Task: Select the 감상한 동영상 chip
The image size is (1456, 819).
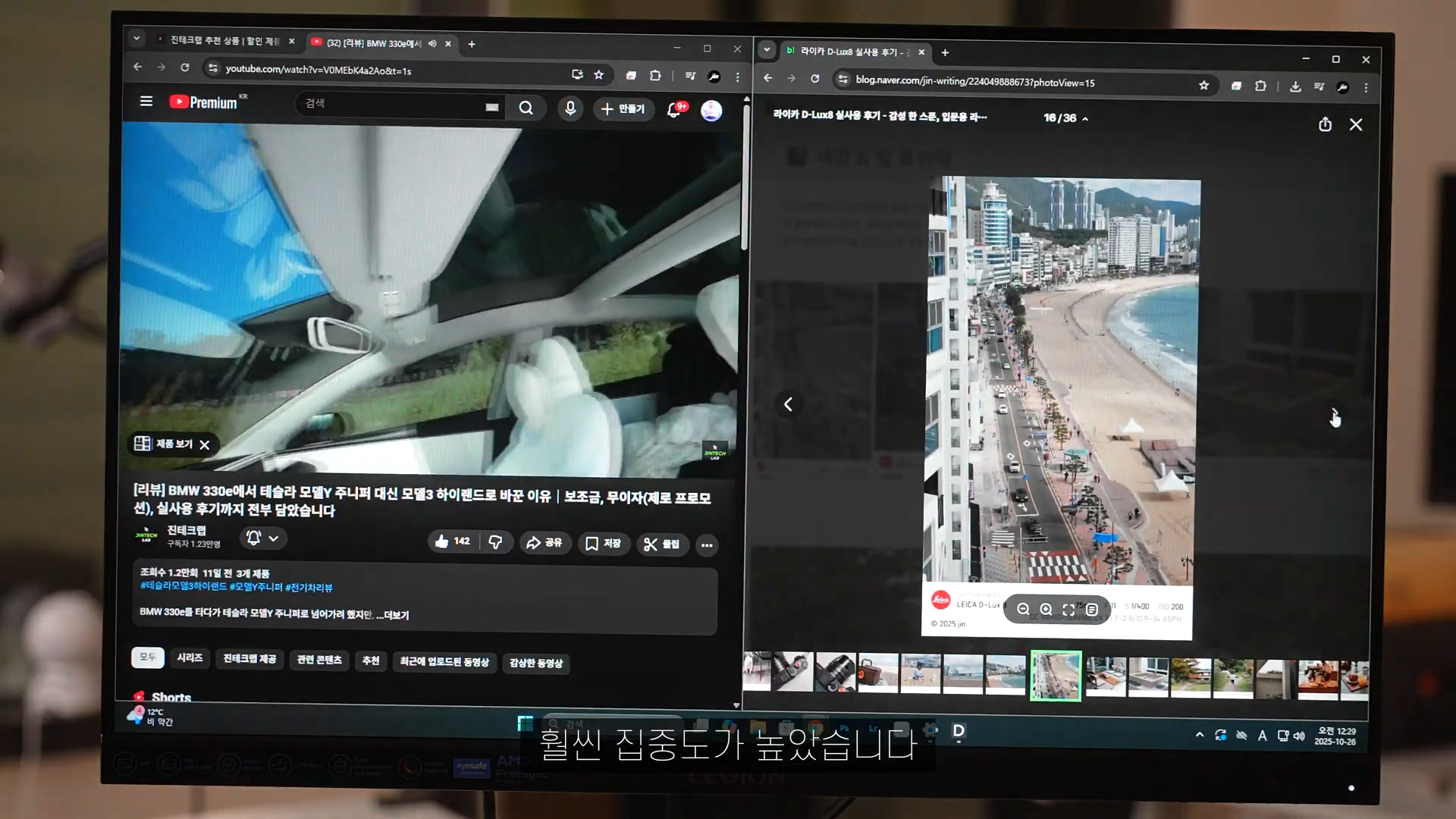Action: [536, 663]
